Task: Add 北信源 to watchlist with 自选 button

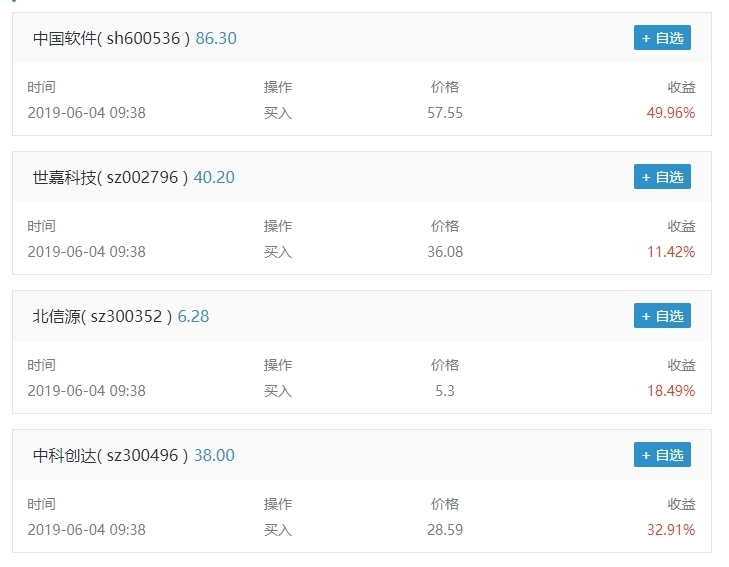Action: [662, 316]
